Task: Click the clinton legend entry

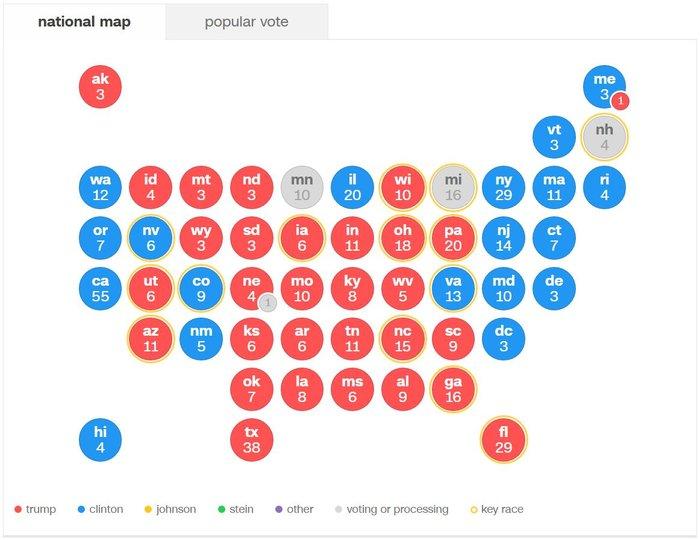Action: pos(99,509)
